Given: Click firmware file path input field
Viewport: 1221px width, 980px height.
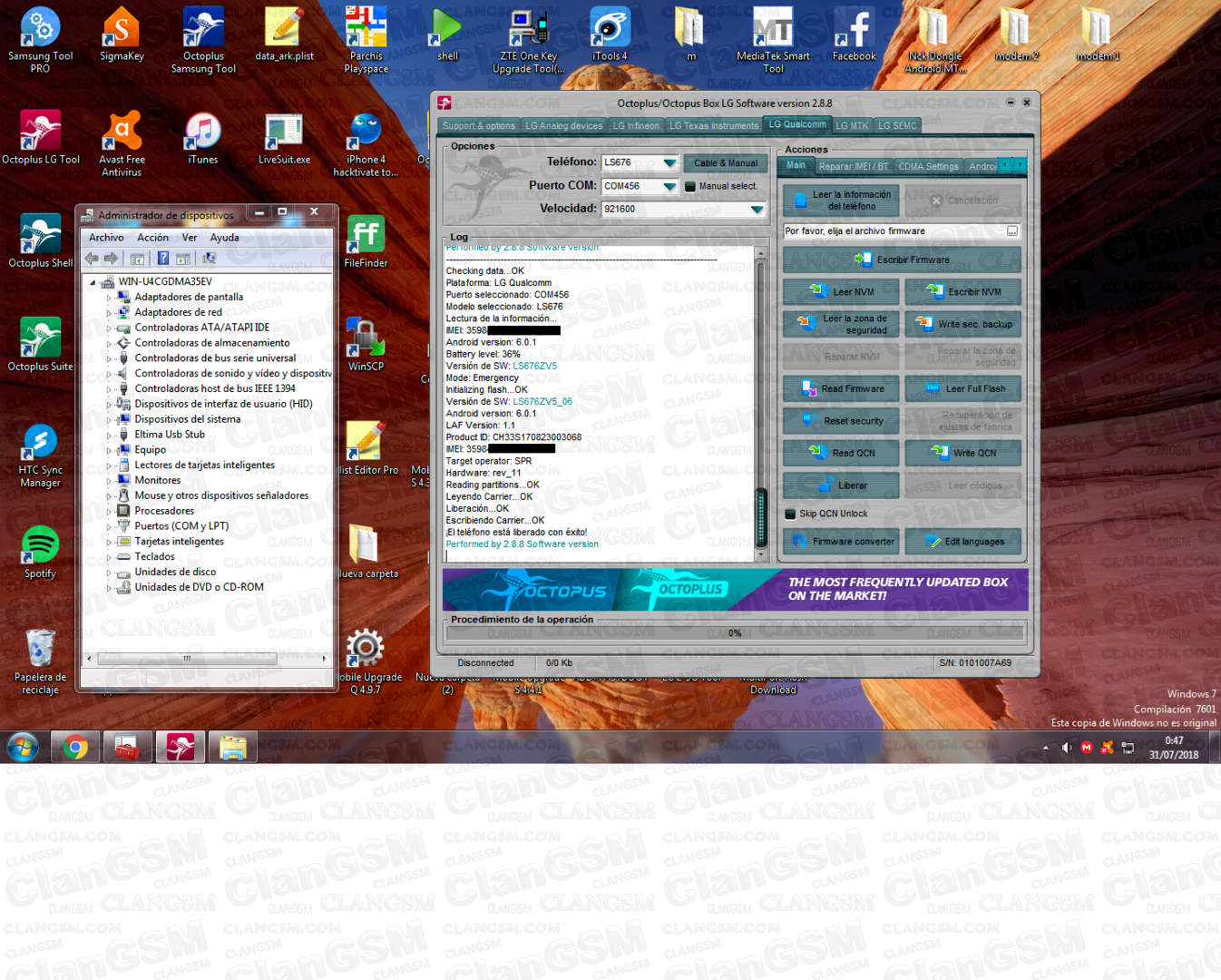Looking at the screenshot, I should click(x=893, y=231).
